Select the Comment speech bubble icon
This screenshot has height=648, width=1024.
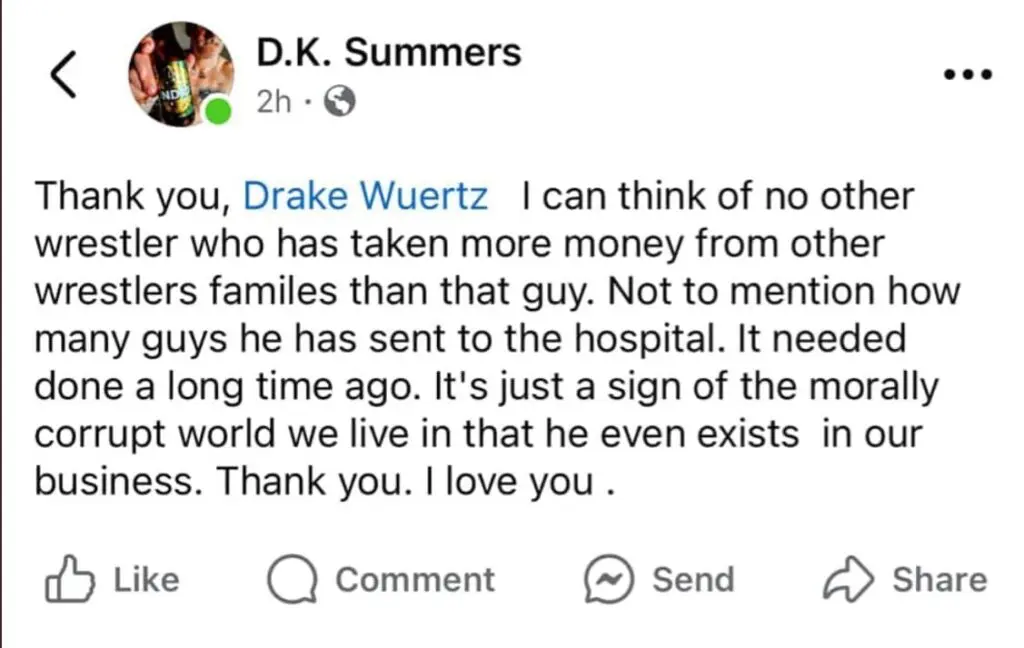coord(292,578)
